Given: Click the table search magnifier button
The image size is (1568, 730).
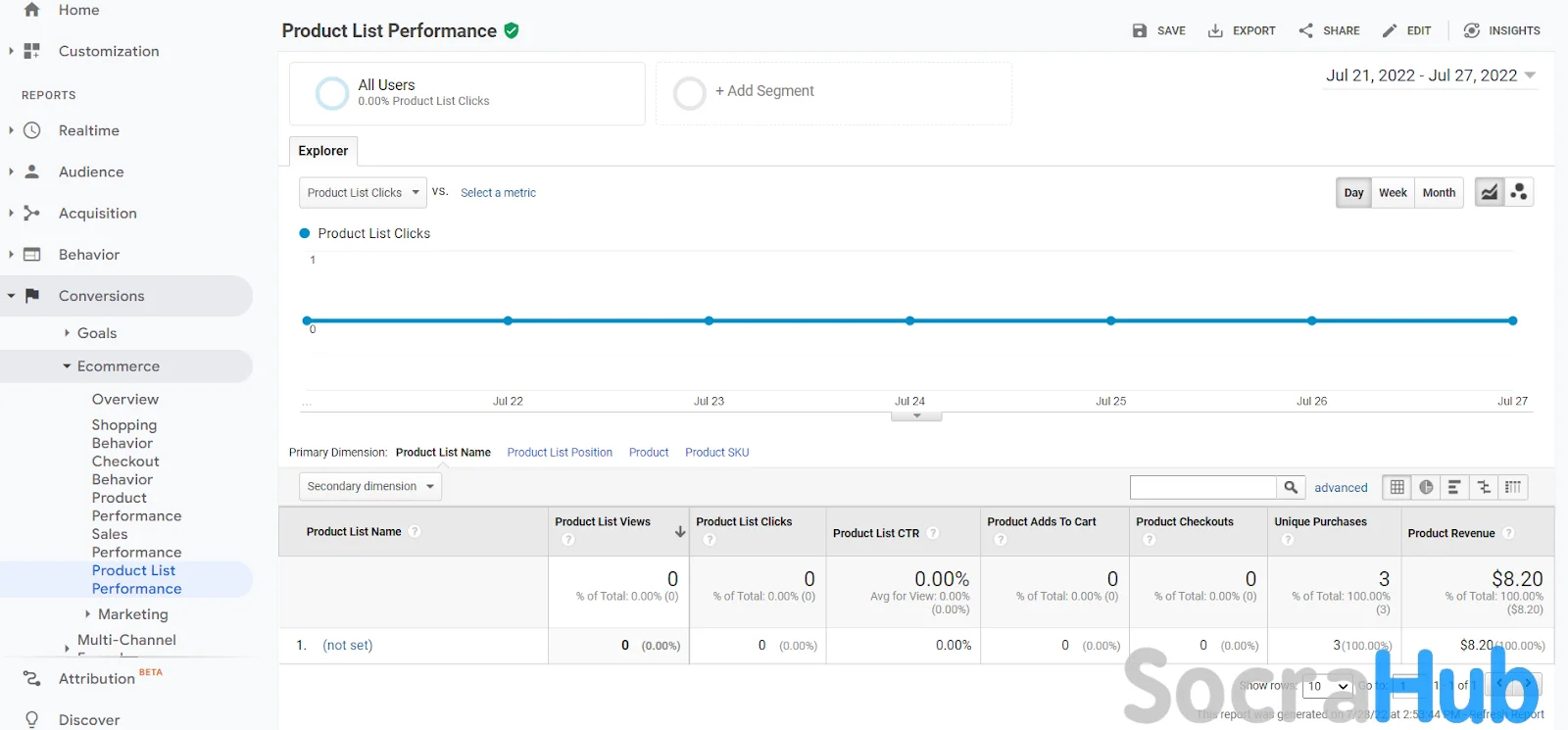Looking at the screenshot, I should point(1291,487).
